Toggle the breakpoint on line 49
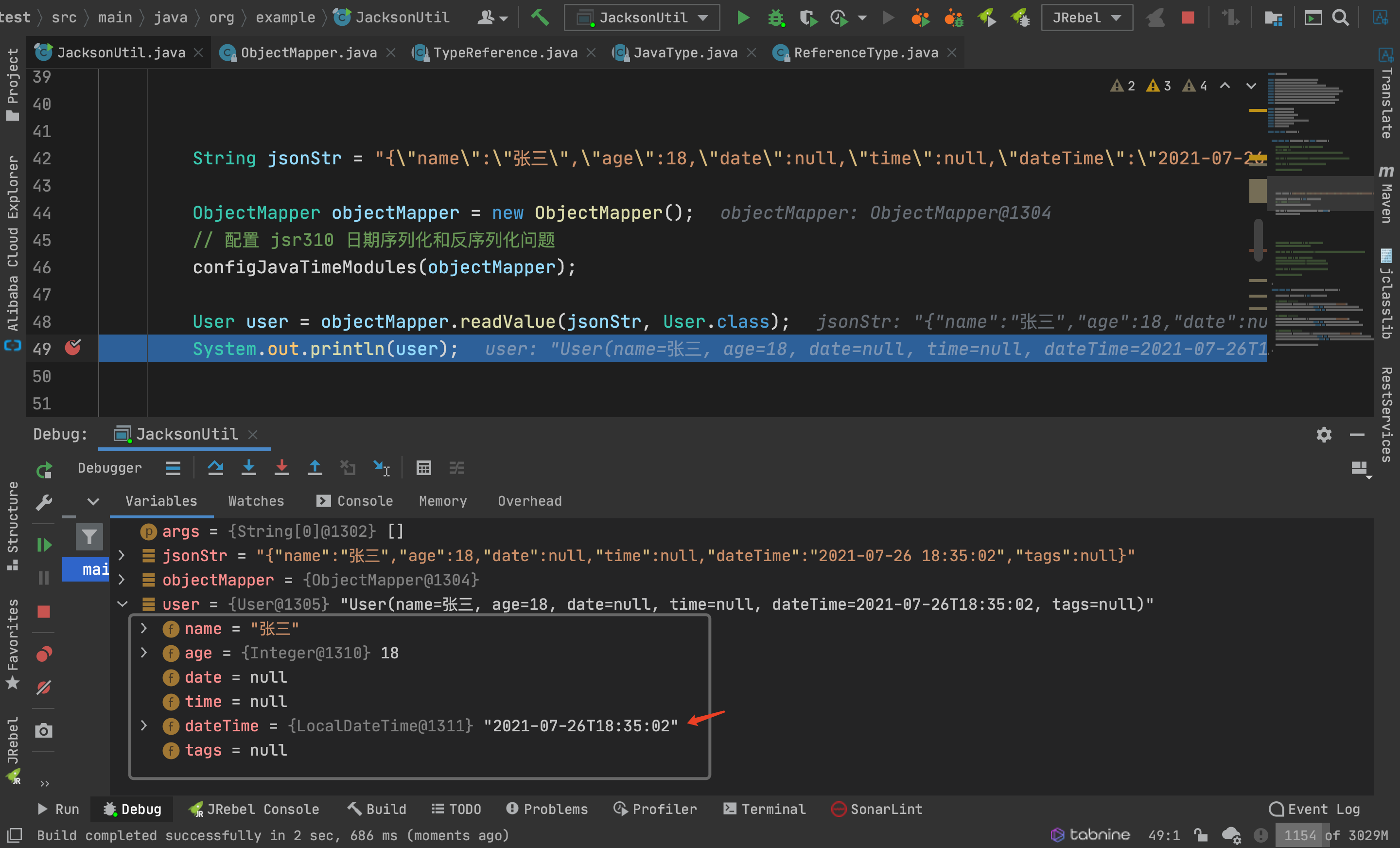This screenshot has height=848, width=1400. point(73,348)
